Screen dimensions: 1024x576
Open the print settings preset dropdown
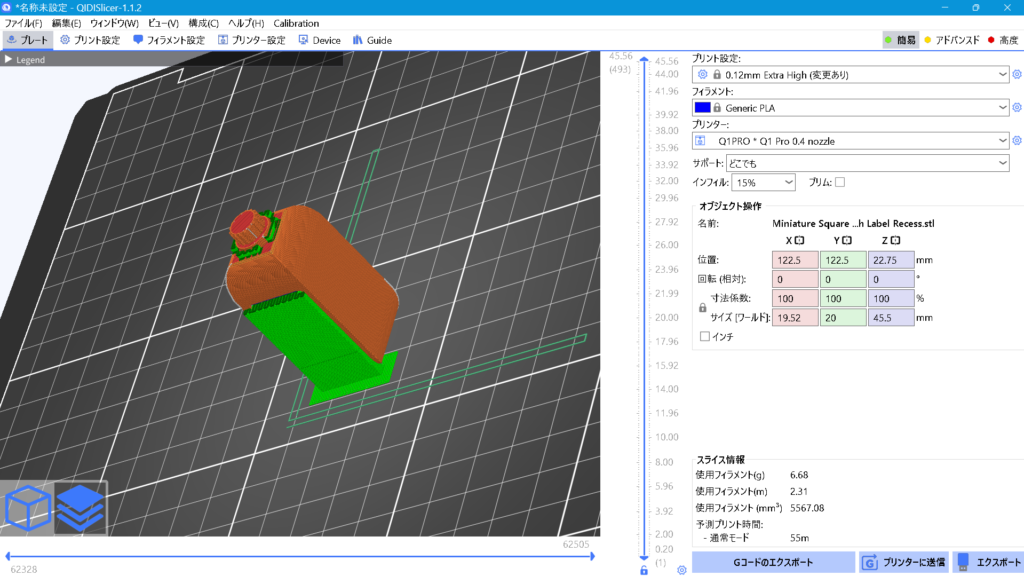pyautogui.click(x=1003, y=74)
